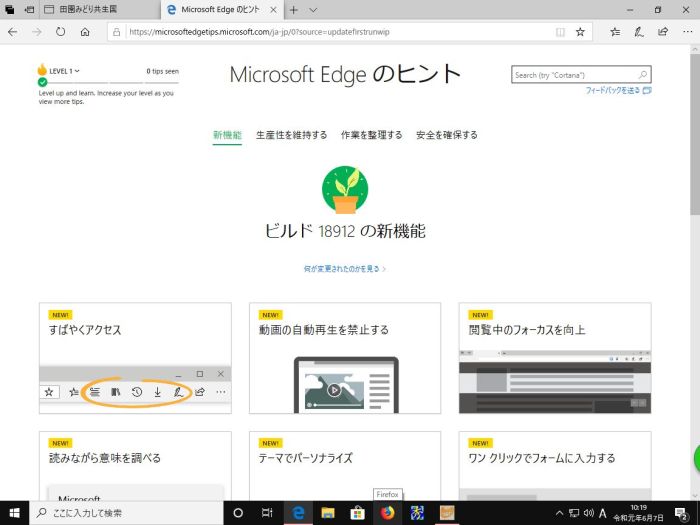Go to the home page icon
Image resolution: width=700 pixels, height=525 pixels.
coord(86,32)
